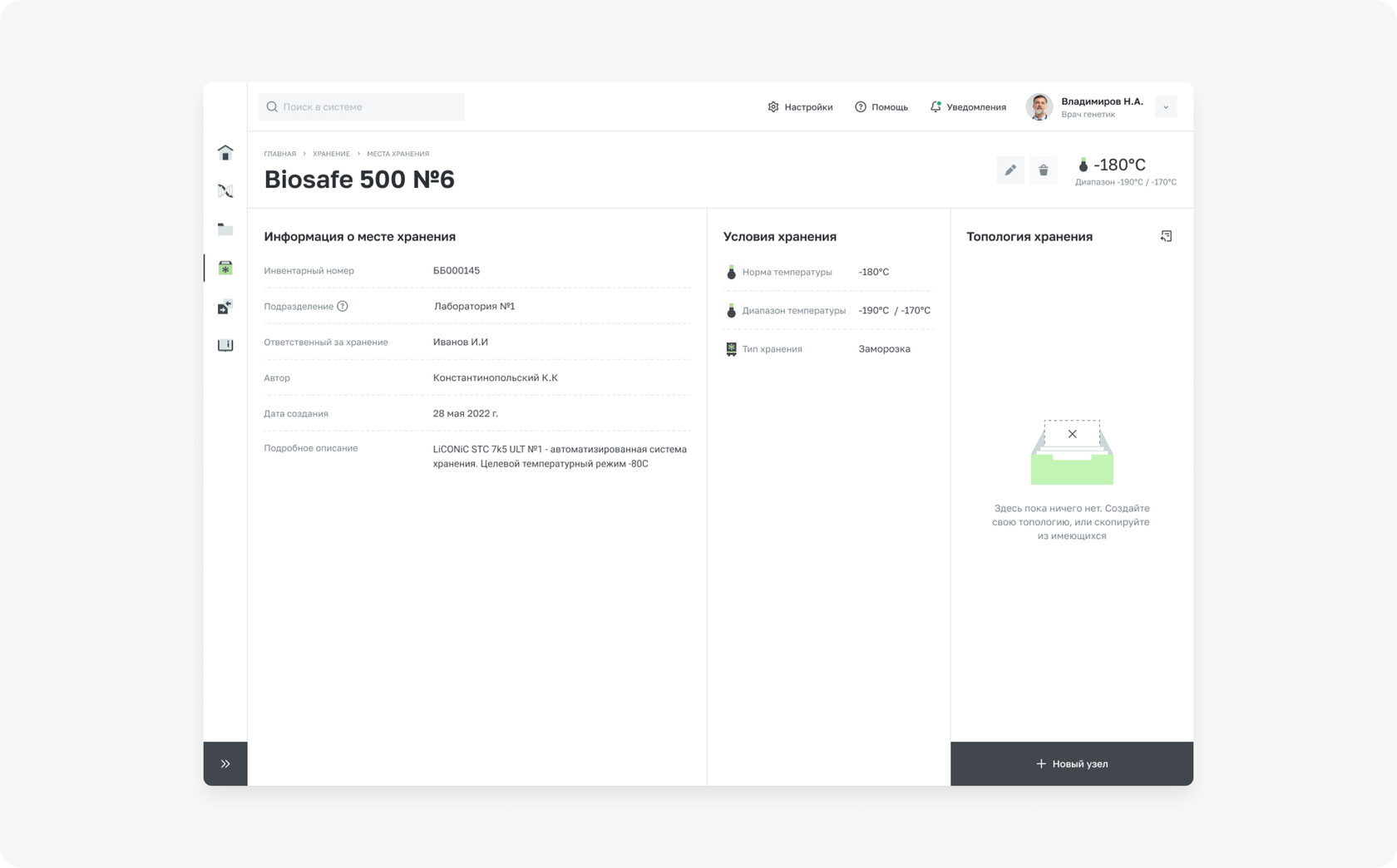Viewport: 1397px width, 868px height.
Task: Click the Тип хранения freezer icon
Action: tap(731, 349)
